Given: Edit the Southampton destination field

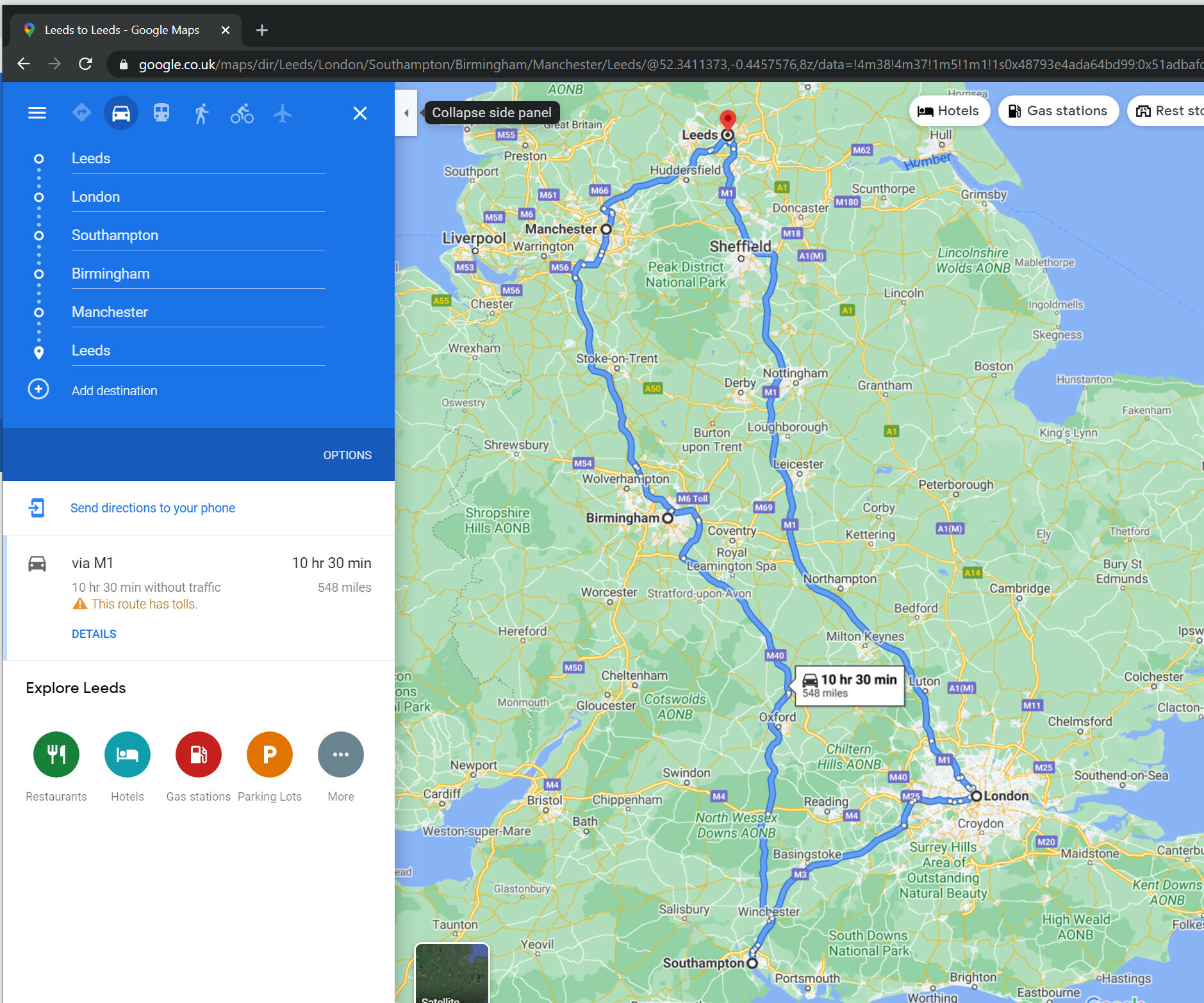Looking at the screenshot, I should (x=198, y=235).
